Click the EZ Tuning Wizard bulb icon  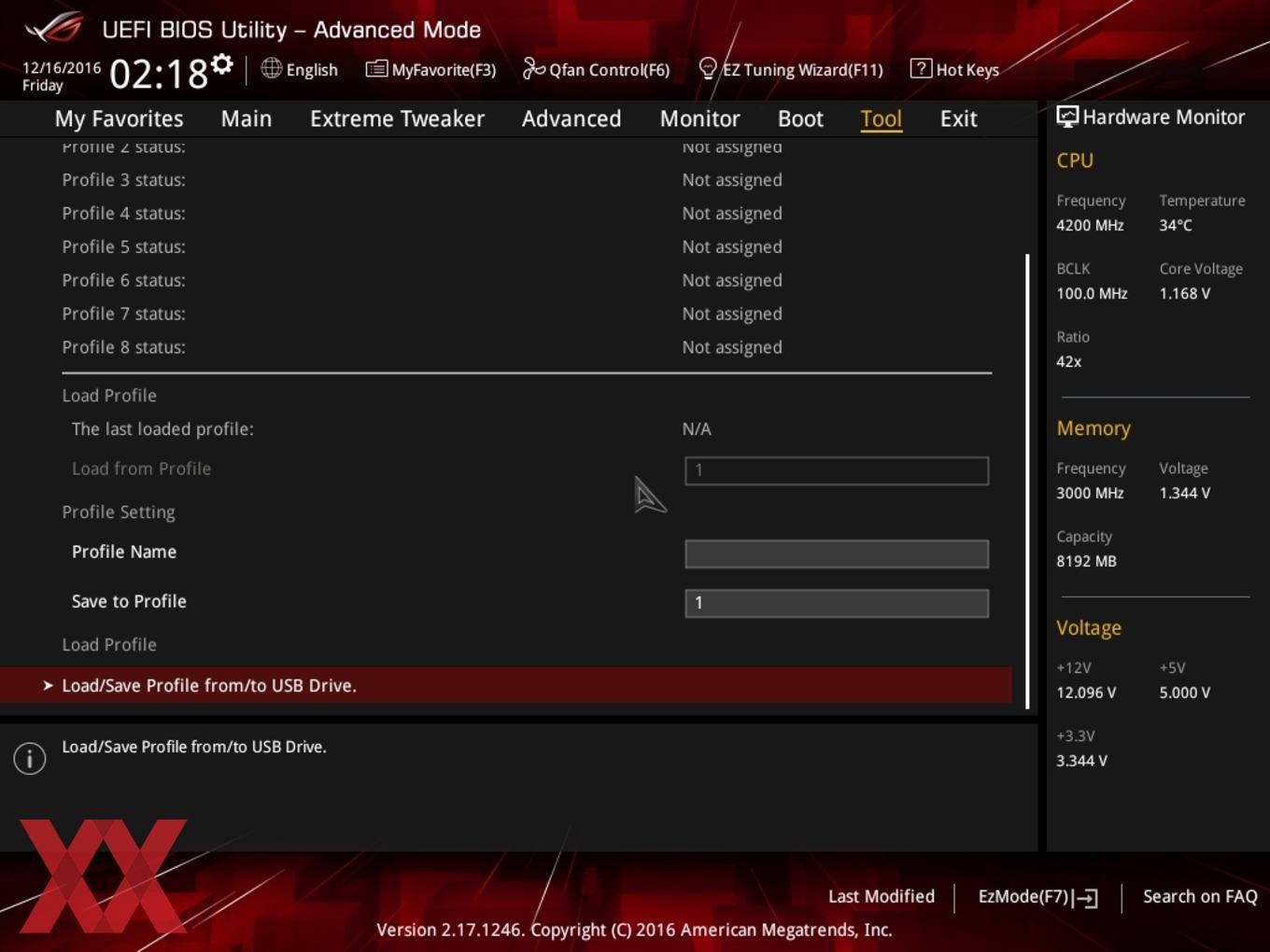pyautogui.click(x=708, y=68)
